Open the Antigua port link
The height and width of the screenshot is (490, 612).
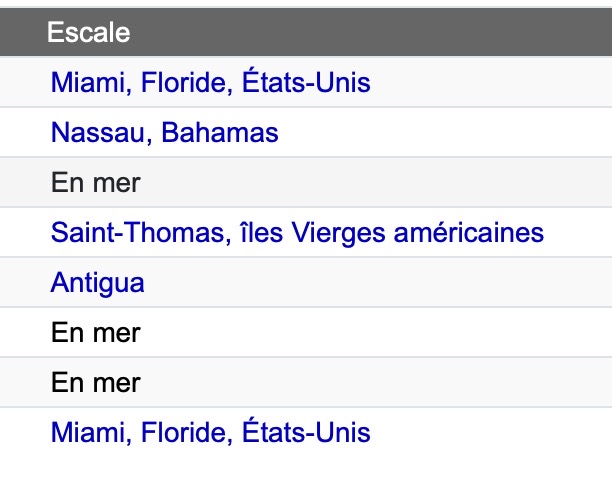(98, 282)
